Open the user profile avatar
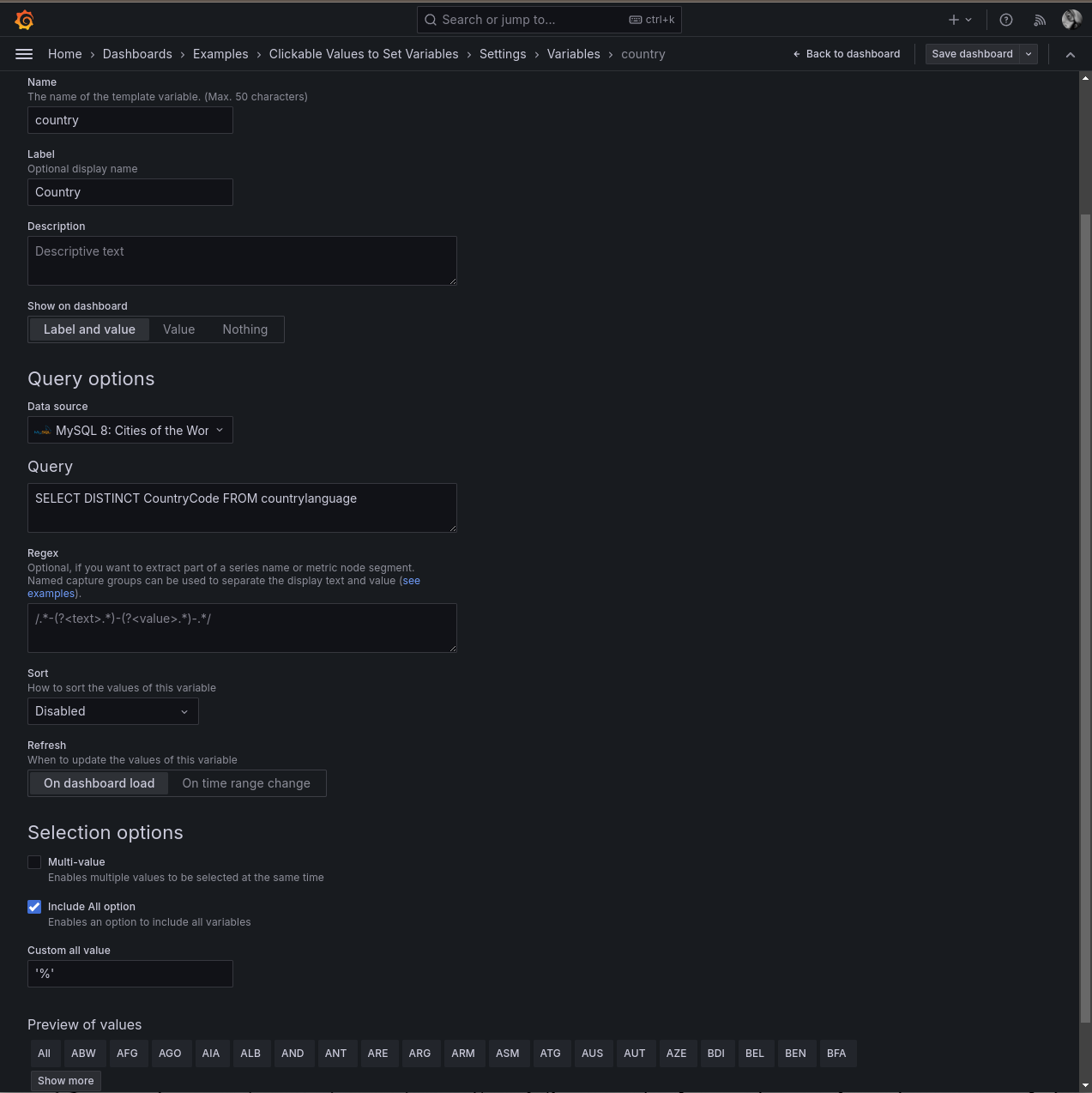Screen dimensions: 1092x1093 point(1071,19)
